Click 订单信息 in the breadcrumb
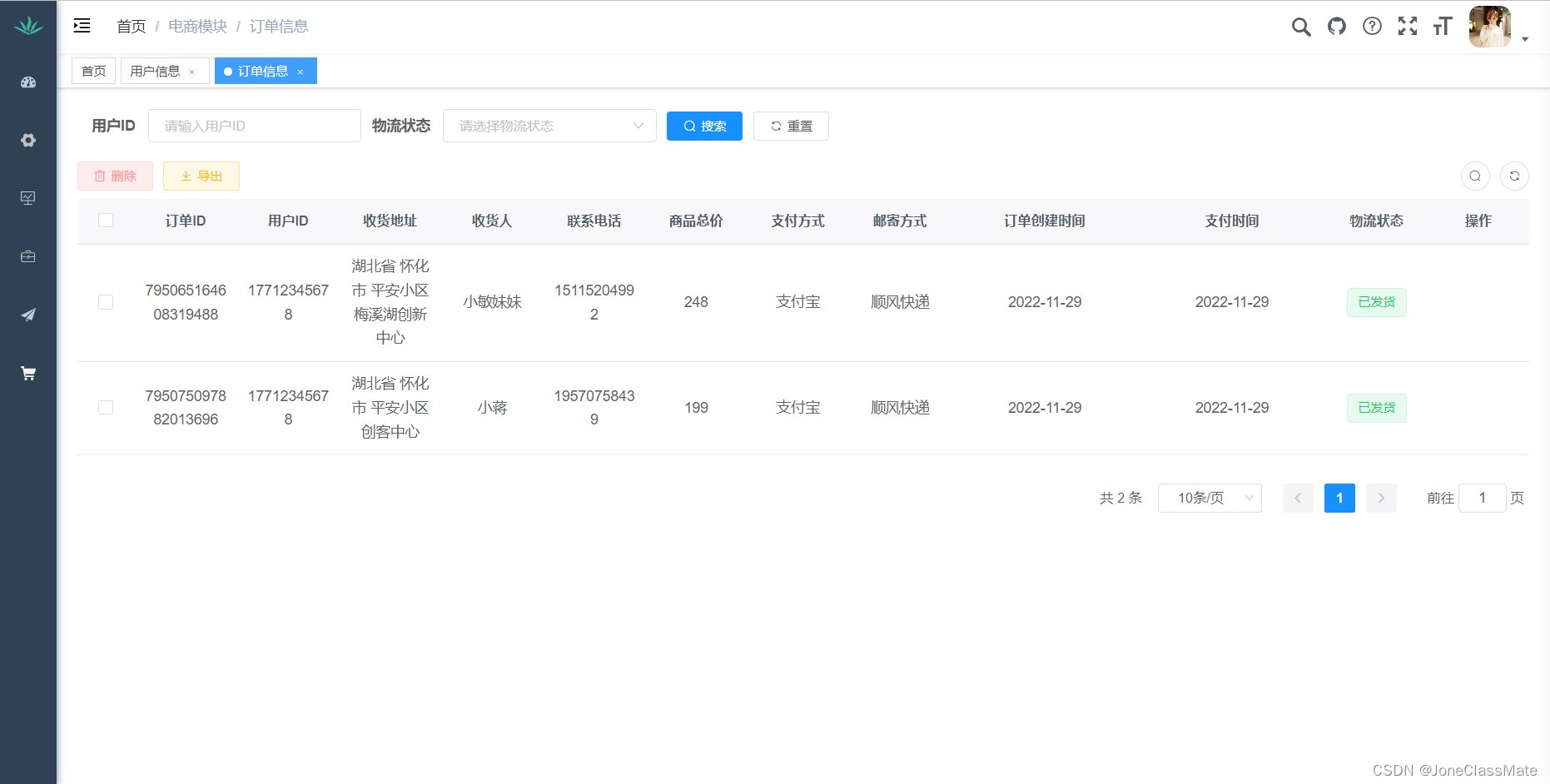1550x784 pixels. [x=279, y=27]
